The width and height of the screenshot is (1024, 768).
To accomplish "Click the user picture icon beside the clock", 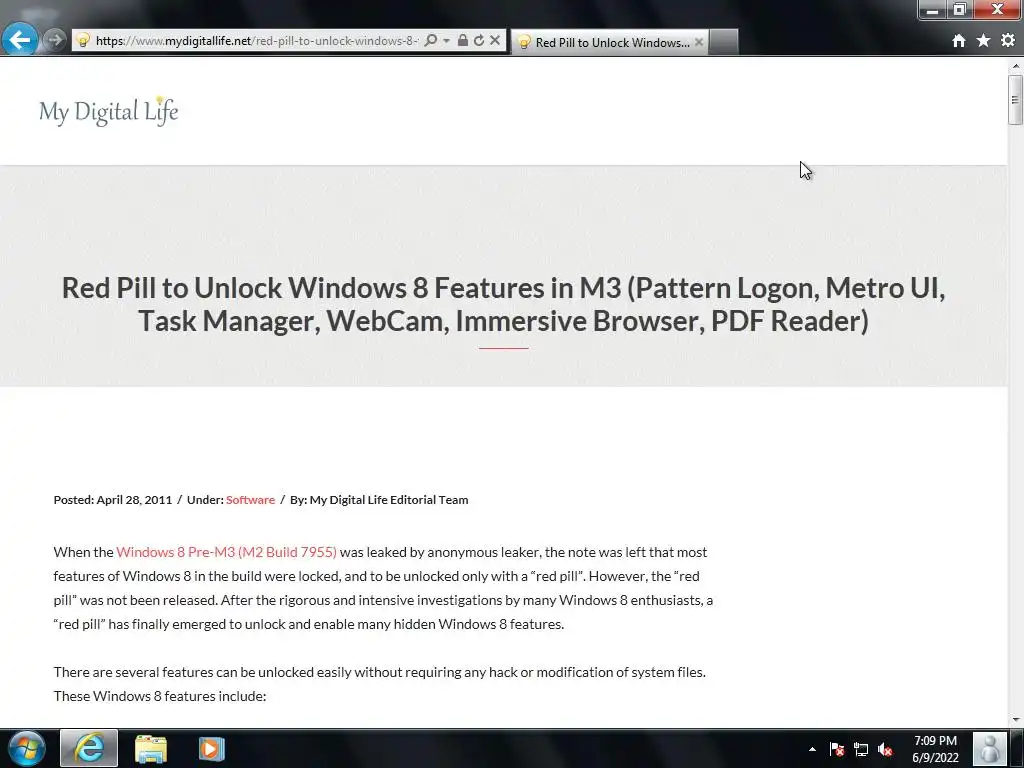I will pyautogui.click(x=990, y=748).
